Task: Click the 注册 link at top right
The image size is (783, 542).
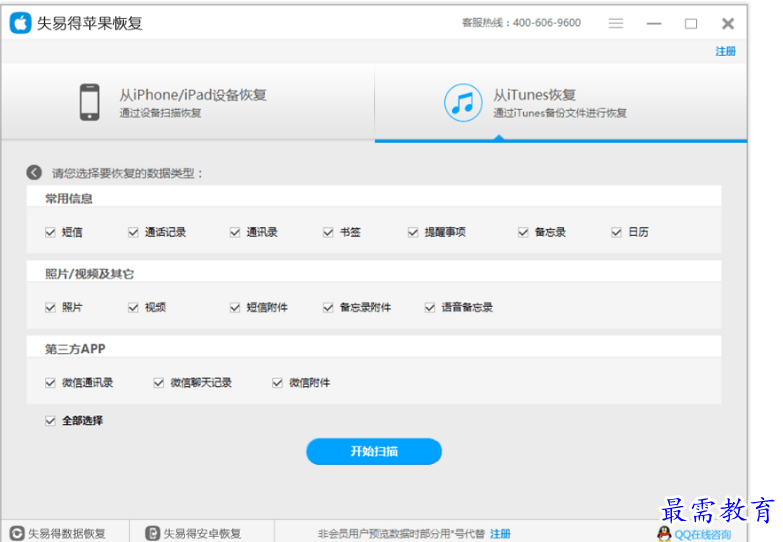Action: coord(725,51)
